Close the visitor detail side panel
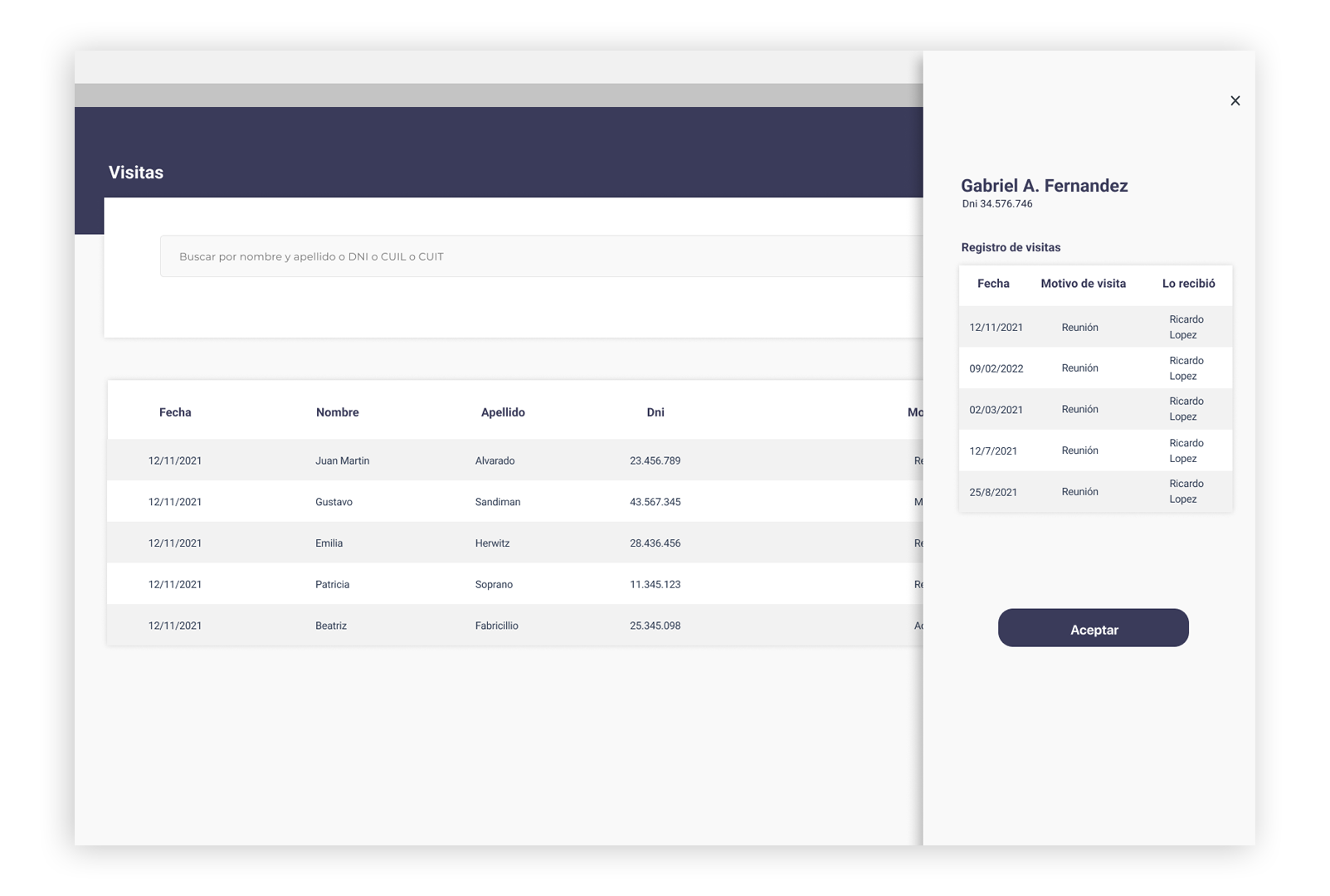This screenshot has height=896, width=1330. pos(1235,100)
